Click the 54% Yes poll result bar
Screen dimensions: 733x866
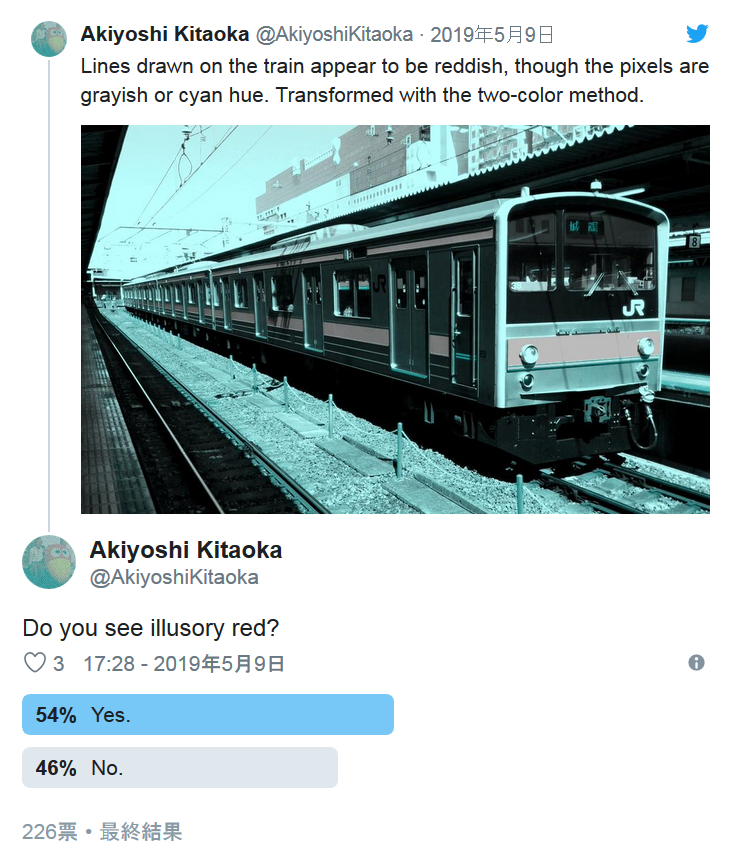[x=208, y=714]
